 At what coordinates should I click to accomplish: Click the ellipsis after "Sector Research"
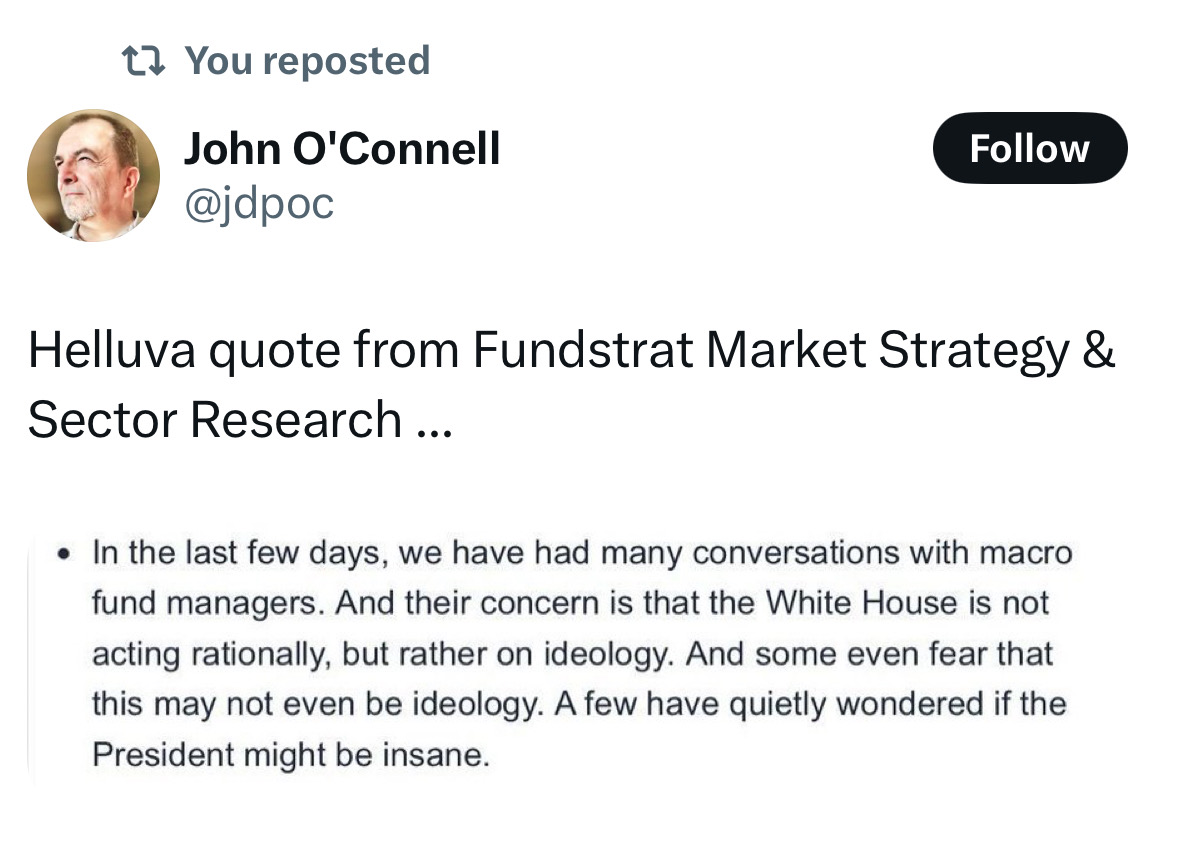pos(433,422)
